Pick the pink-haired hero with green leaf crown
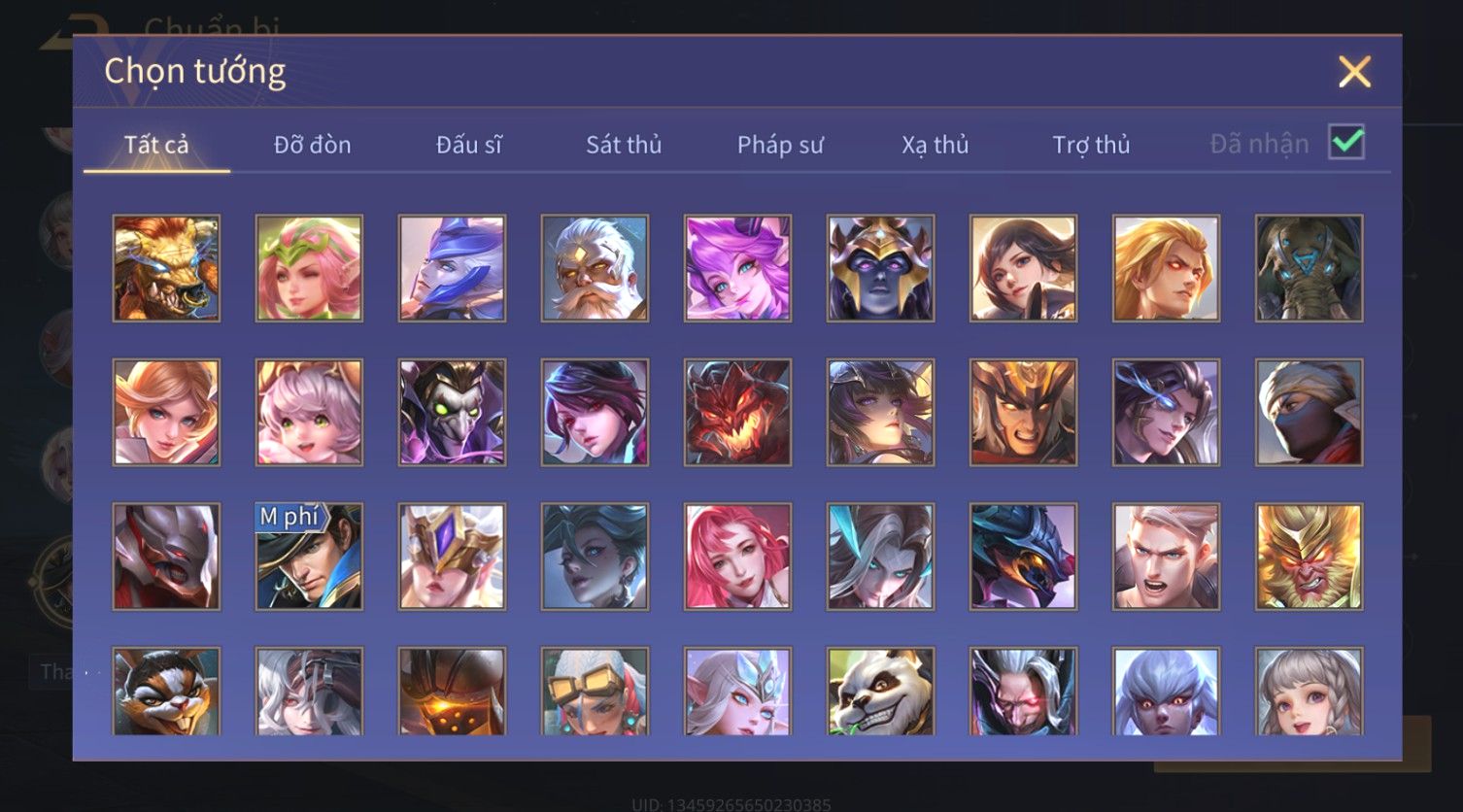This screenshot has height=812, width=1463. tap(309, 268)
